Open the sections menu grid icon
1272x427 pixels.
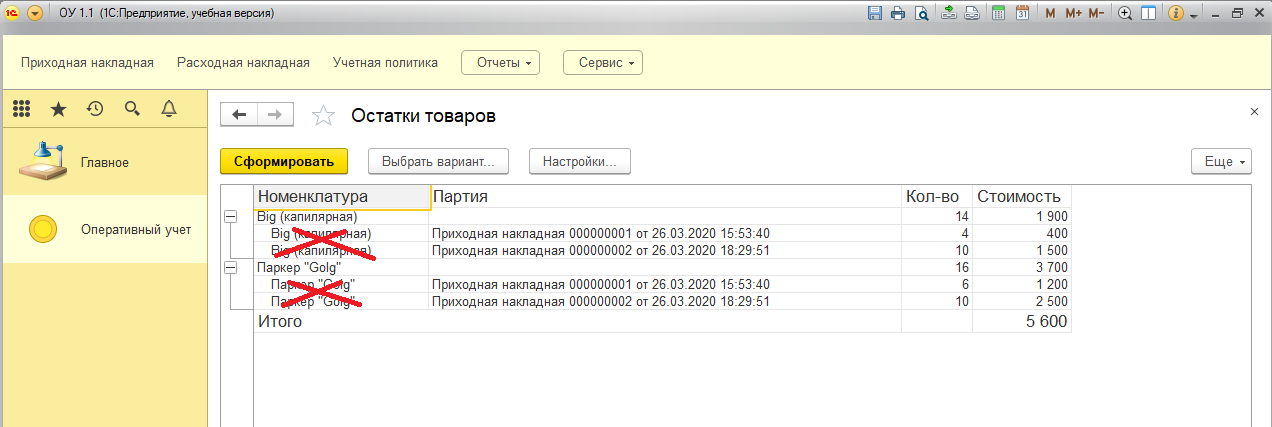21,109
